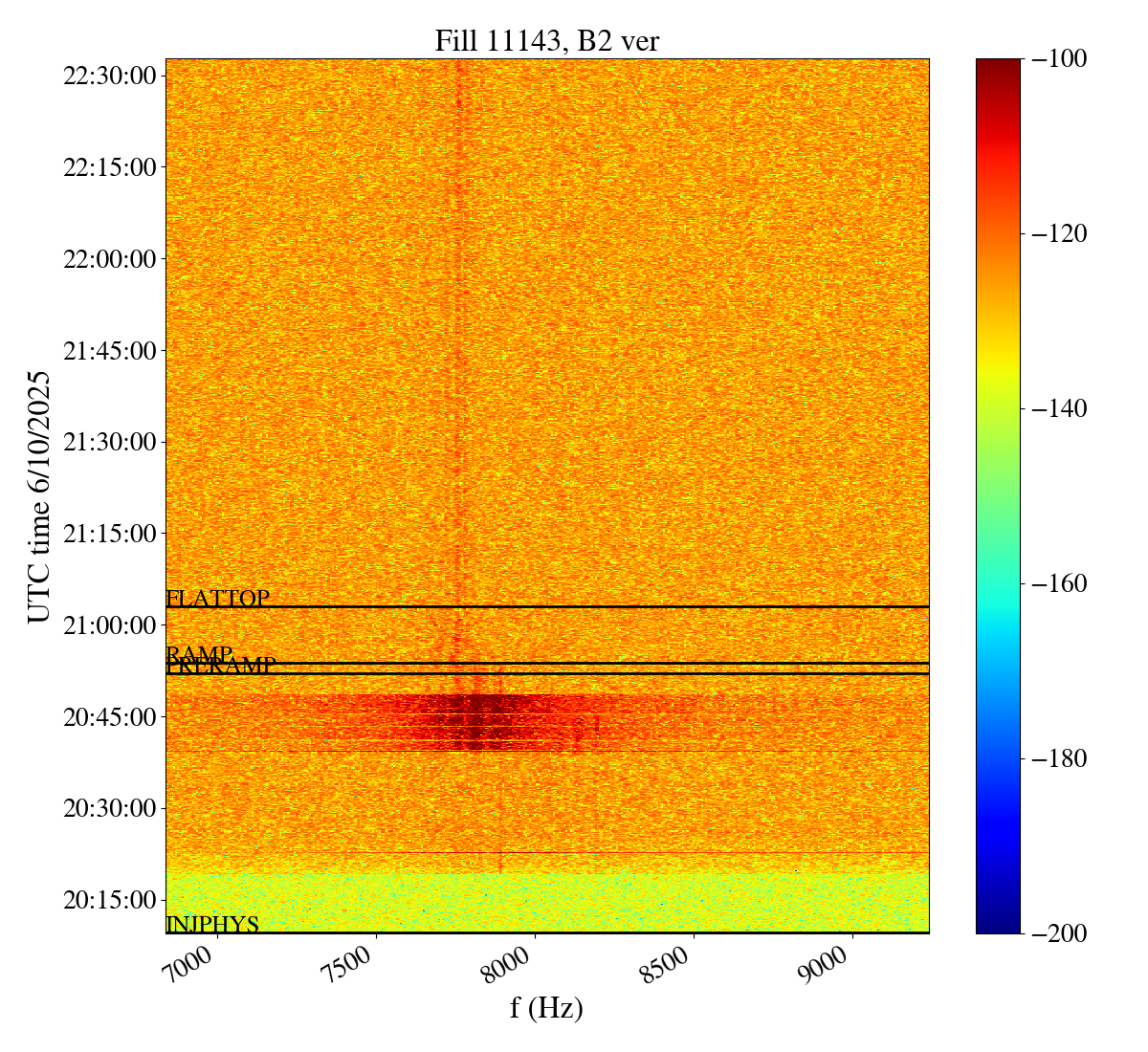Click the x-axis label "f (Hz)"

[546, 1007]
